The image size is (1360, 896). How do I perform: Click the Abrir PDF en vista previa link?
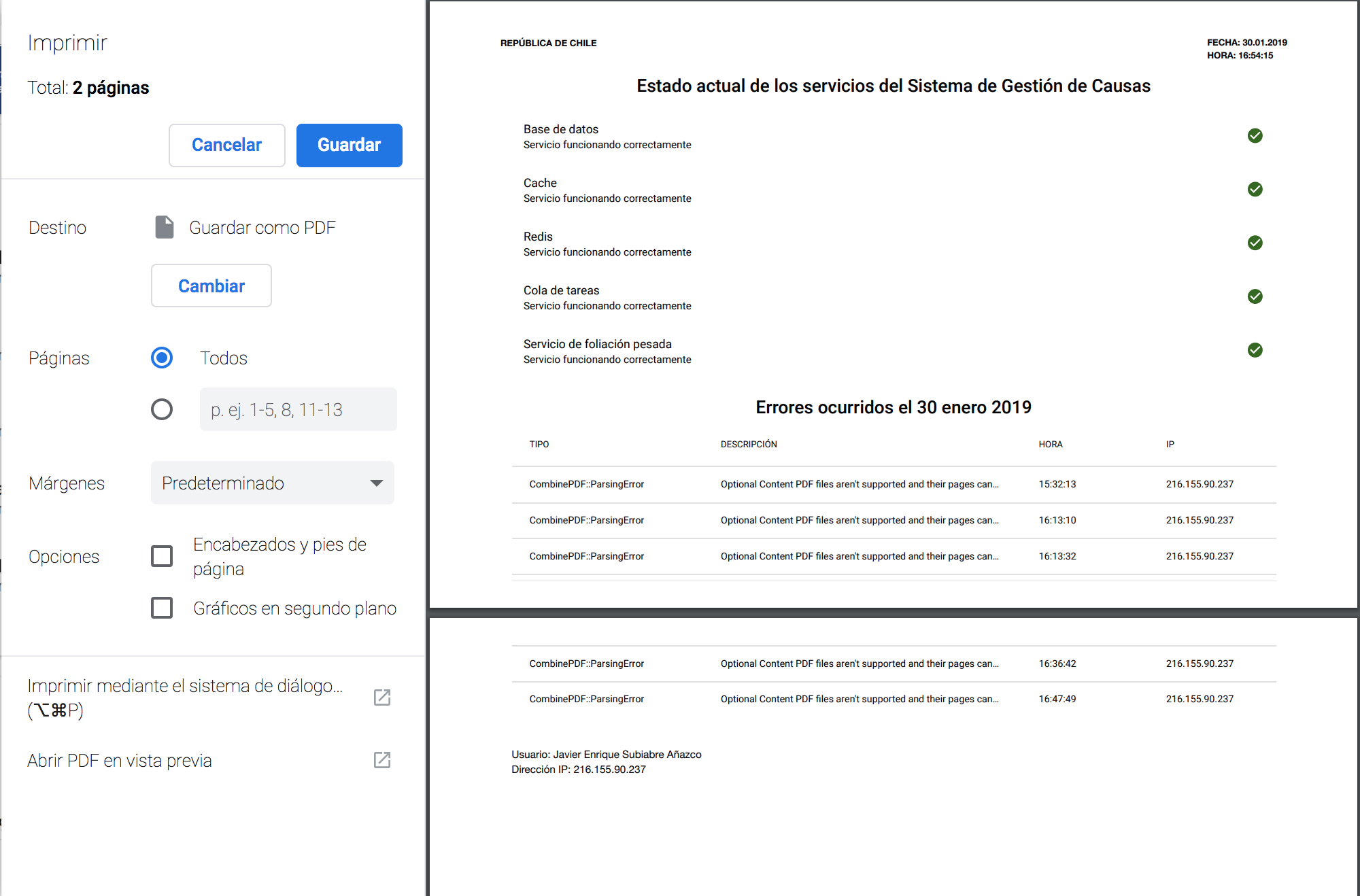(120, 760)
